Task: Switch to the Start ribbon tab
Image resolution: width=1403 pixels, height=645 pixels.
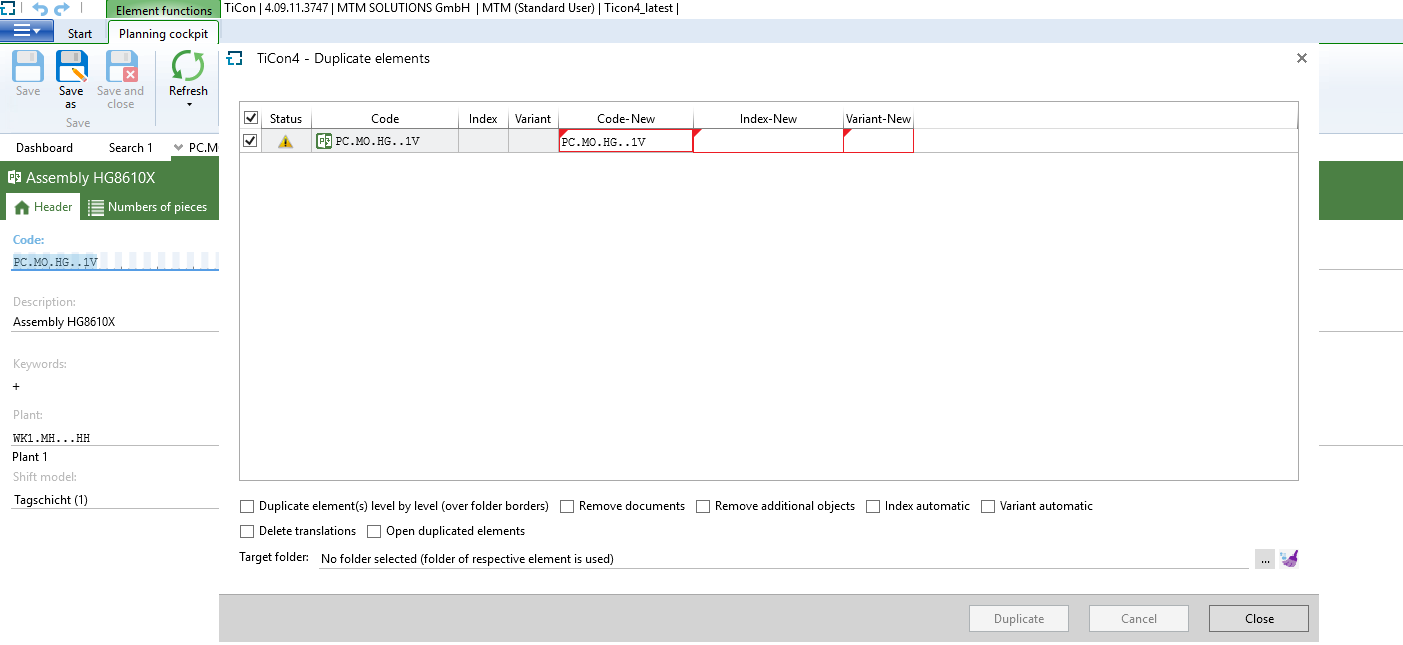Action: tap(80, 33)
